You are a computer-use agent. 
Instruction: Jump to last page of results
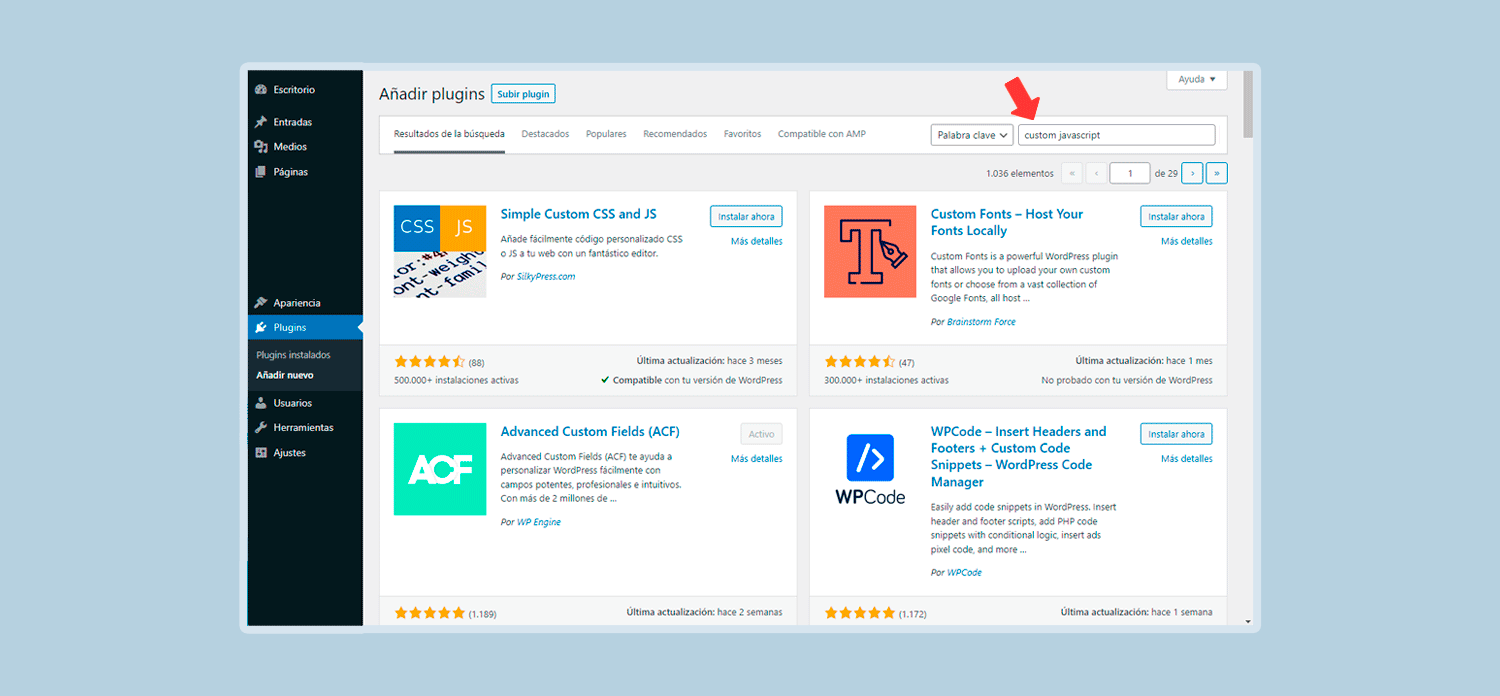point(1217,173)
